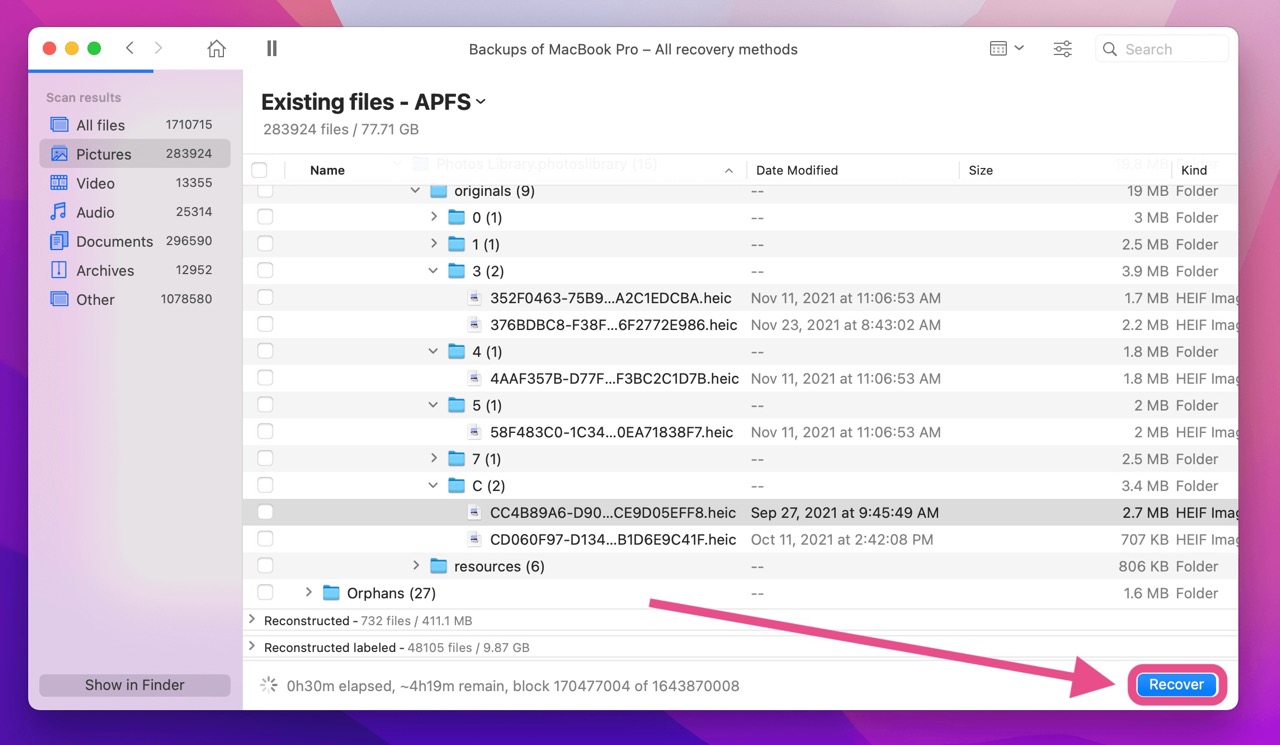Click the scan progress spinner
1280x745 pixels.
click(x=268, y=685)
